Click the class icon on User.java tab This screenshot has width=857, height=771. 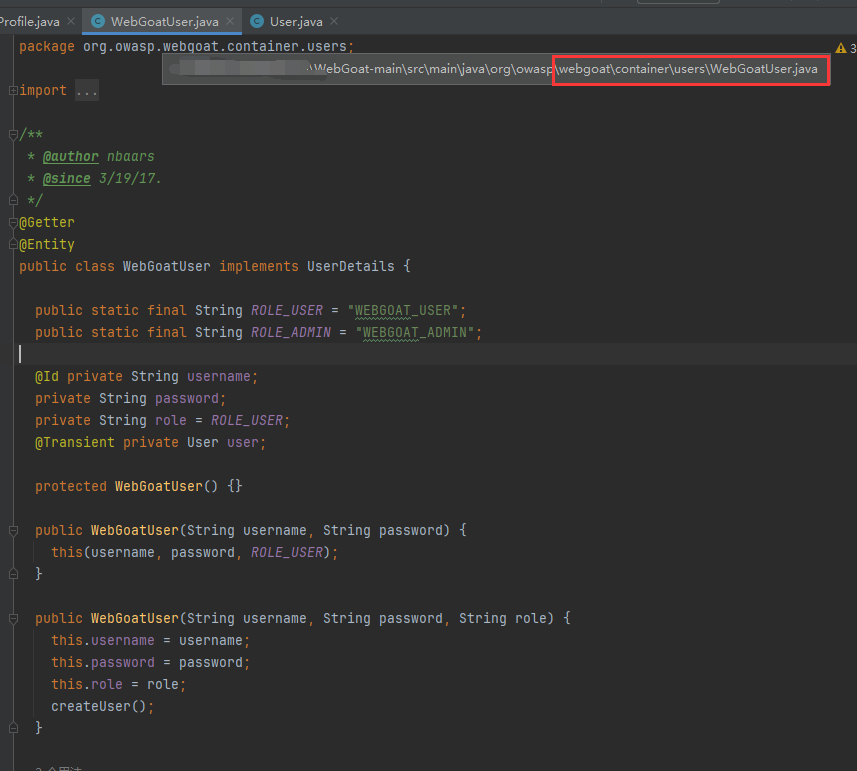pos(257,21)
